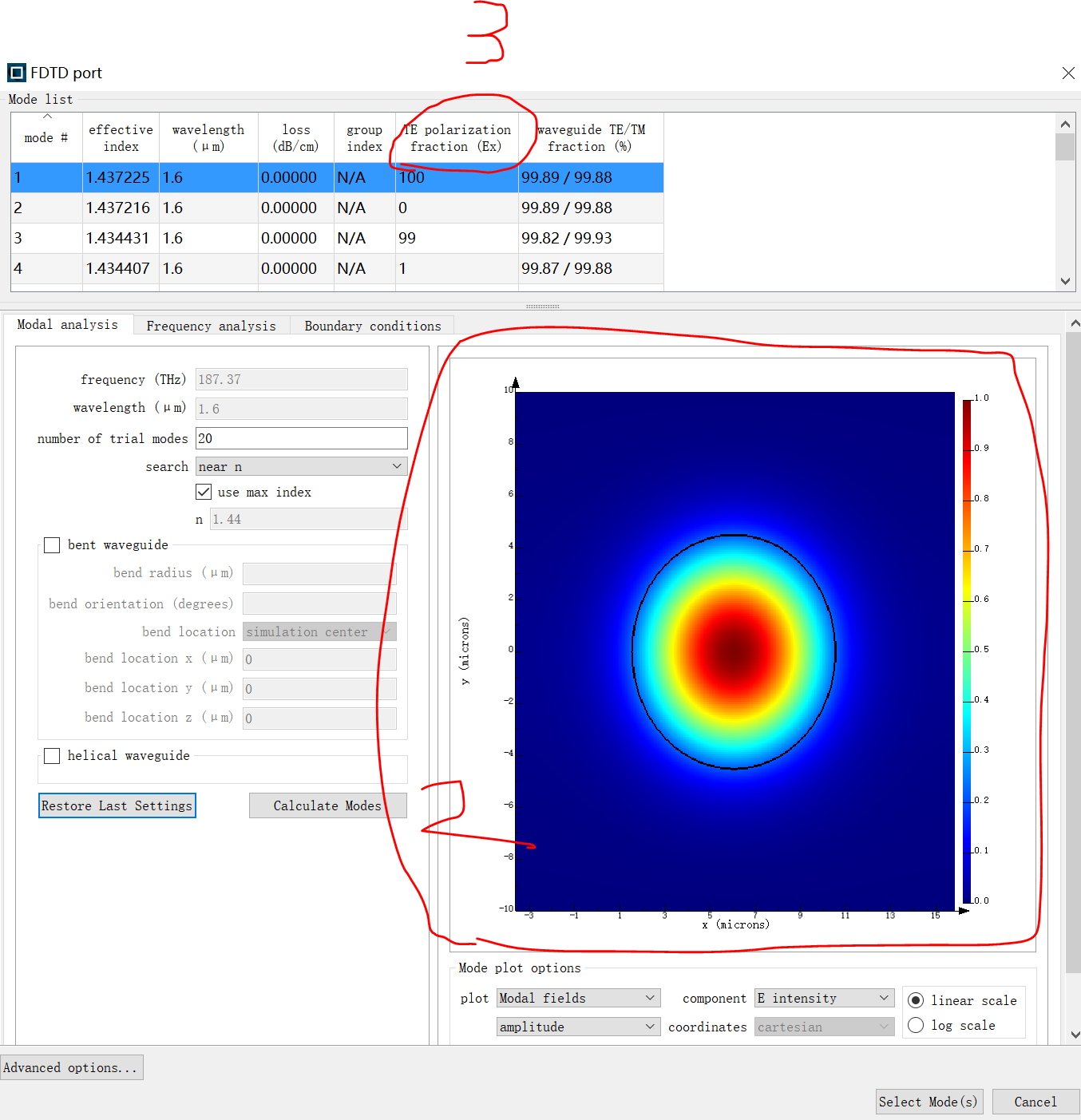Sort by the 'mode #' column header

[46, 138]
